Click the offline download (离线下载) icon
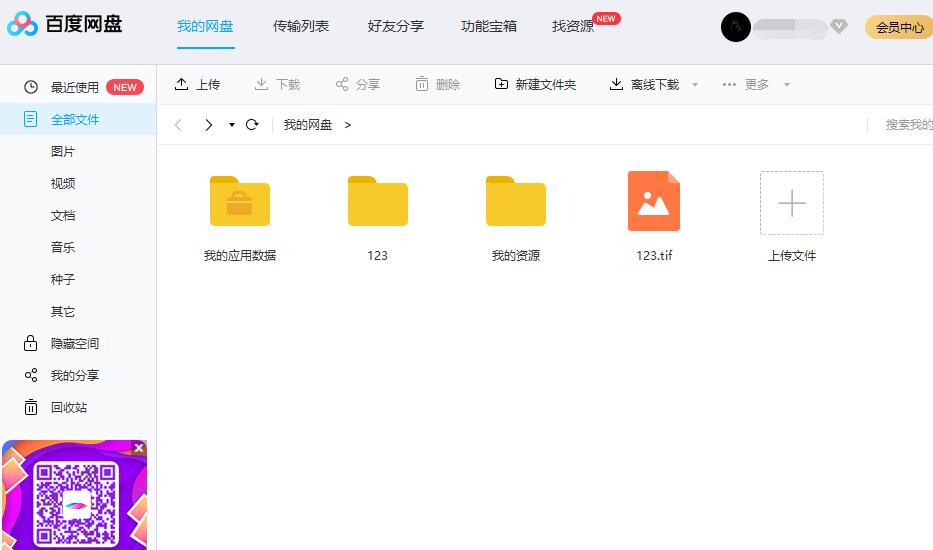This screenshot has height=550, width=933. tap(616, 84)
